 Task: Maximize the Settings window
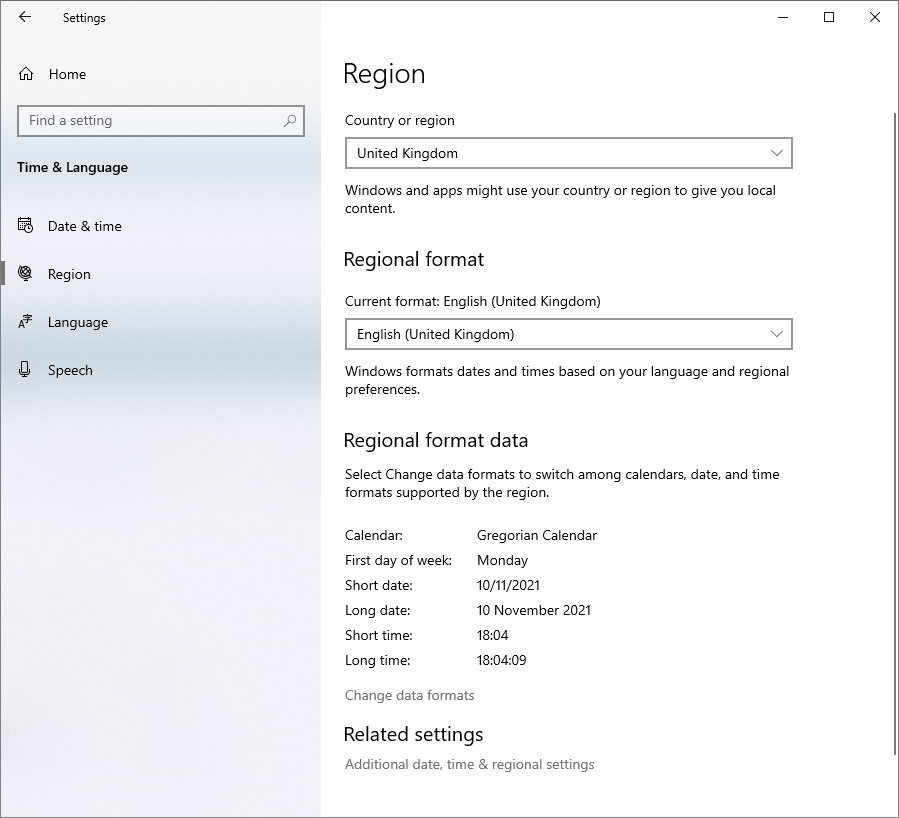point(829,17)
